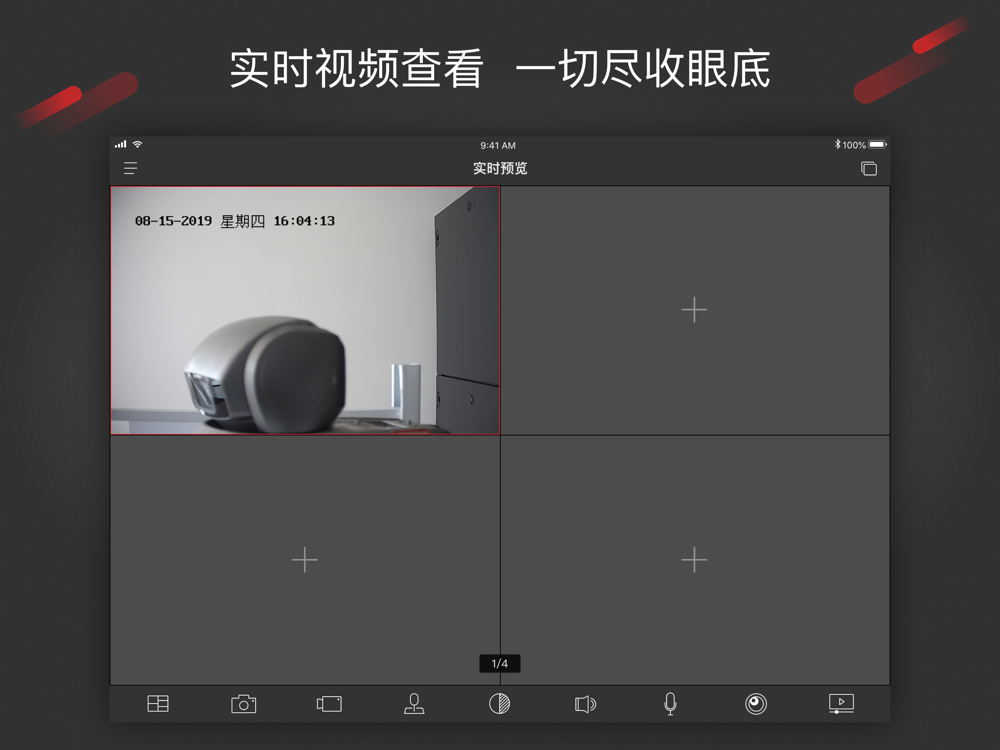This screenshot has width=1000, height=750.
Task: Switch to playback screen icon
Action: pos(841,703)
